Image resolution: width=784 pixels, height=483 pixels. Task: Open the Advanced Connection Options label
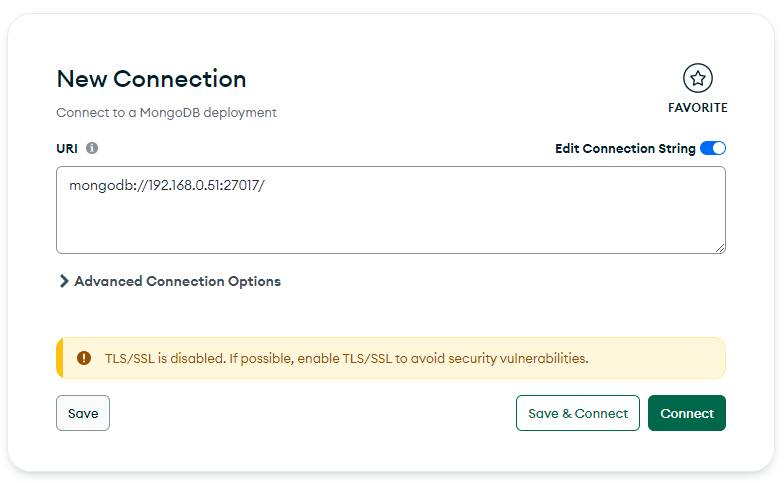178,282
